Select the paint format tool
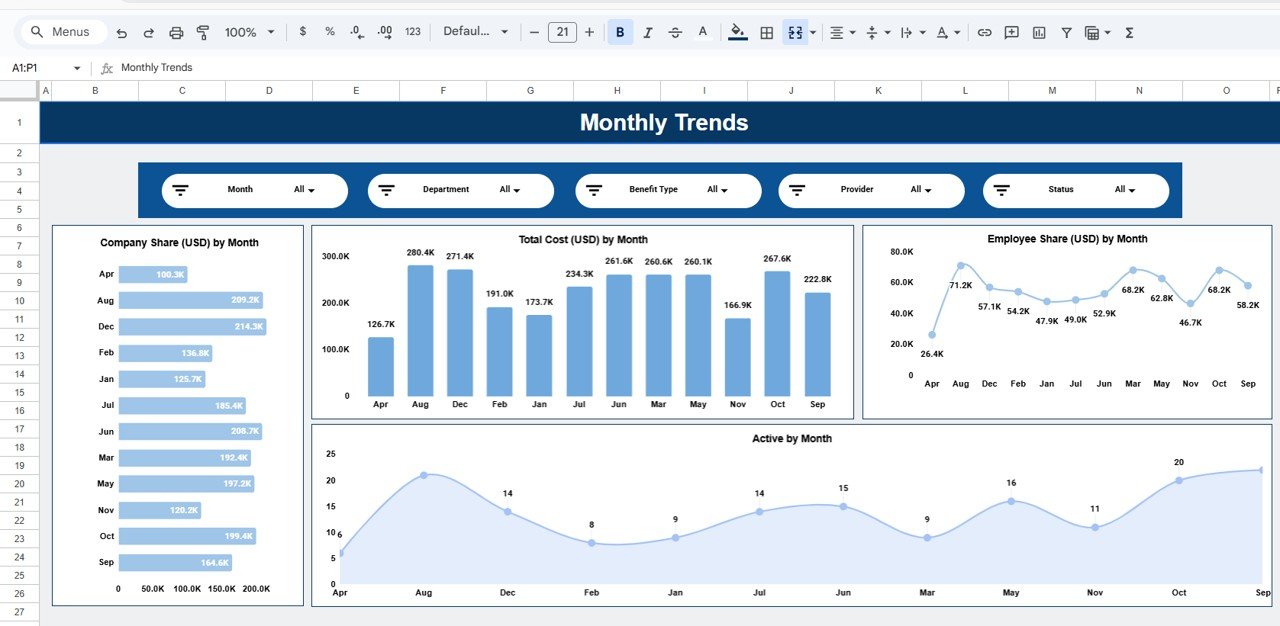The width and height of the screenshot is (1280, 626). pyautogui.click(x=201, y=32)
